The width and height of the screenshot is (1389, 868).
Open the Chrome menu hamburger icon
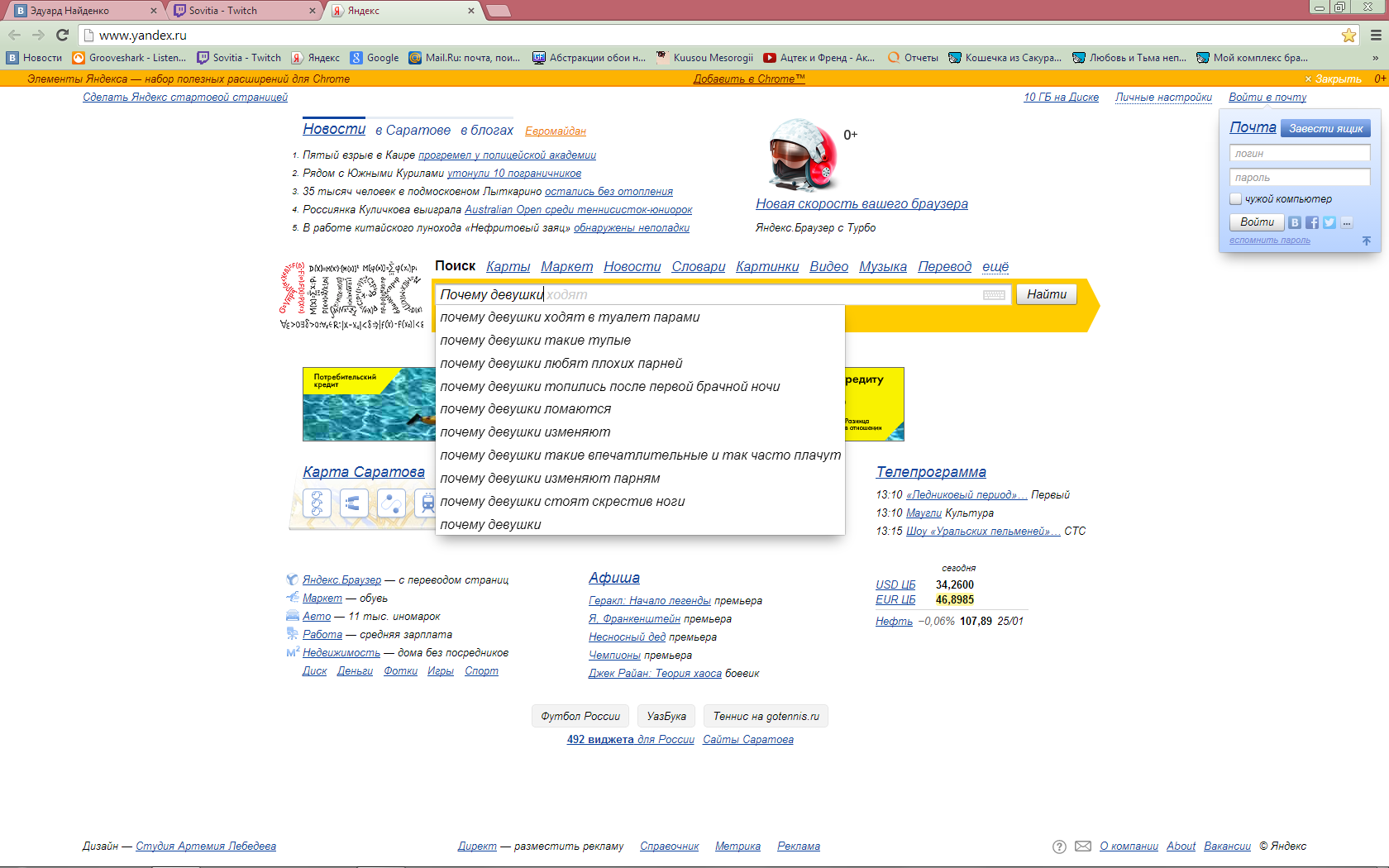coord(1376,35)
